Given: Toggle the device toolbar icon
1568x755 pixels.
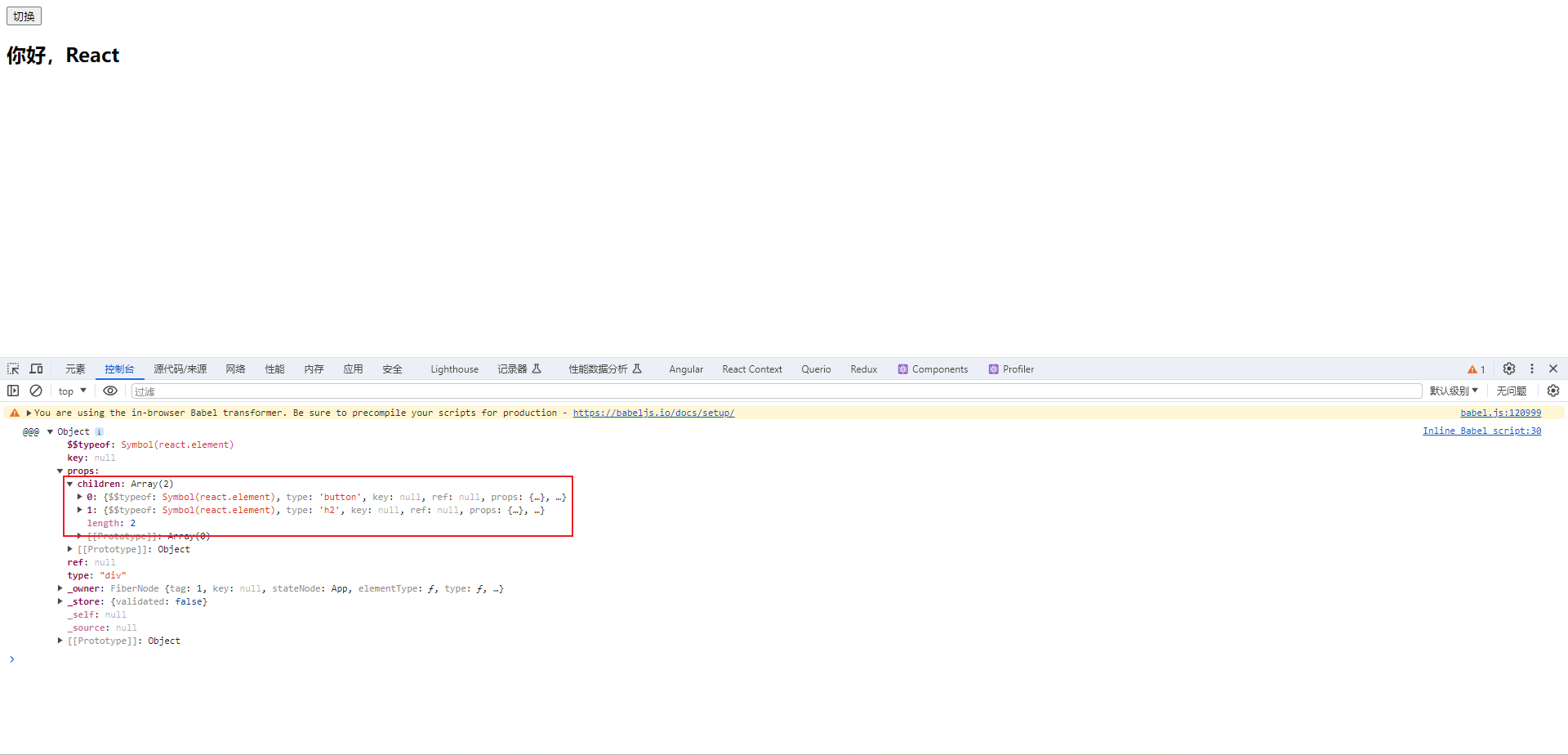Looking at the screenshot, I should (x=36, y=369).
